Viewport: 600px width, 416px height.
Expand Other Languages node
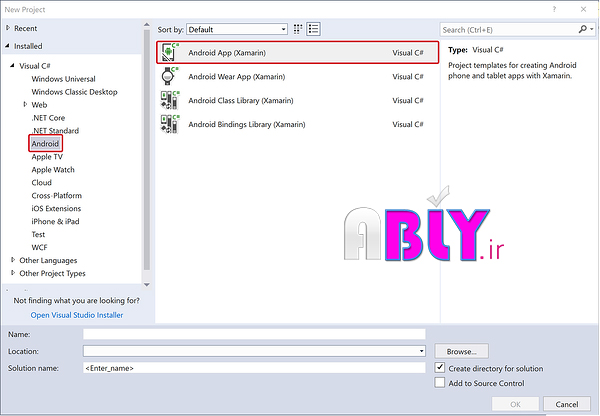click(x=13, y=260)
